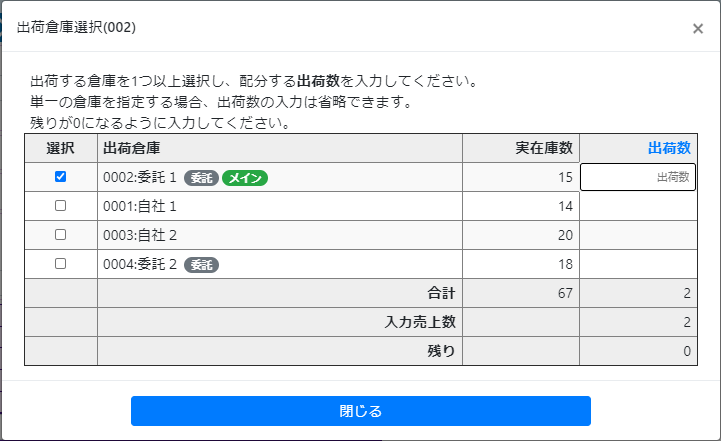Uncheck the 0002:委託 1 warehouse checkbox
Image resolution: width=721 pixels, height=441 pixels.
[x=60, y=177]
